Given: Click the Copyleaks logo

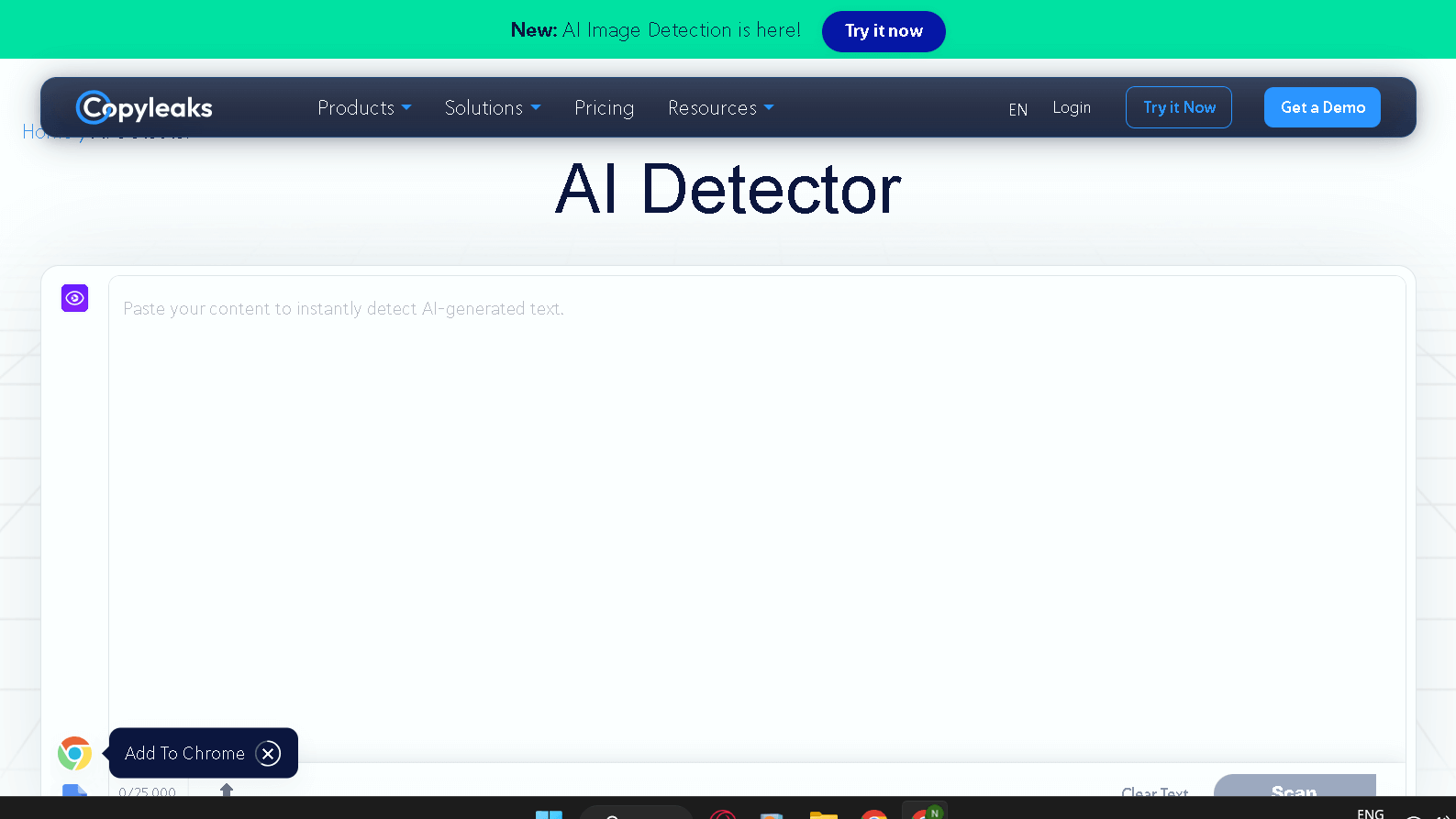Looking at the screenshot, I should pos(144,108).
